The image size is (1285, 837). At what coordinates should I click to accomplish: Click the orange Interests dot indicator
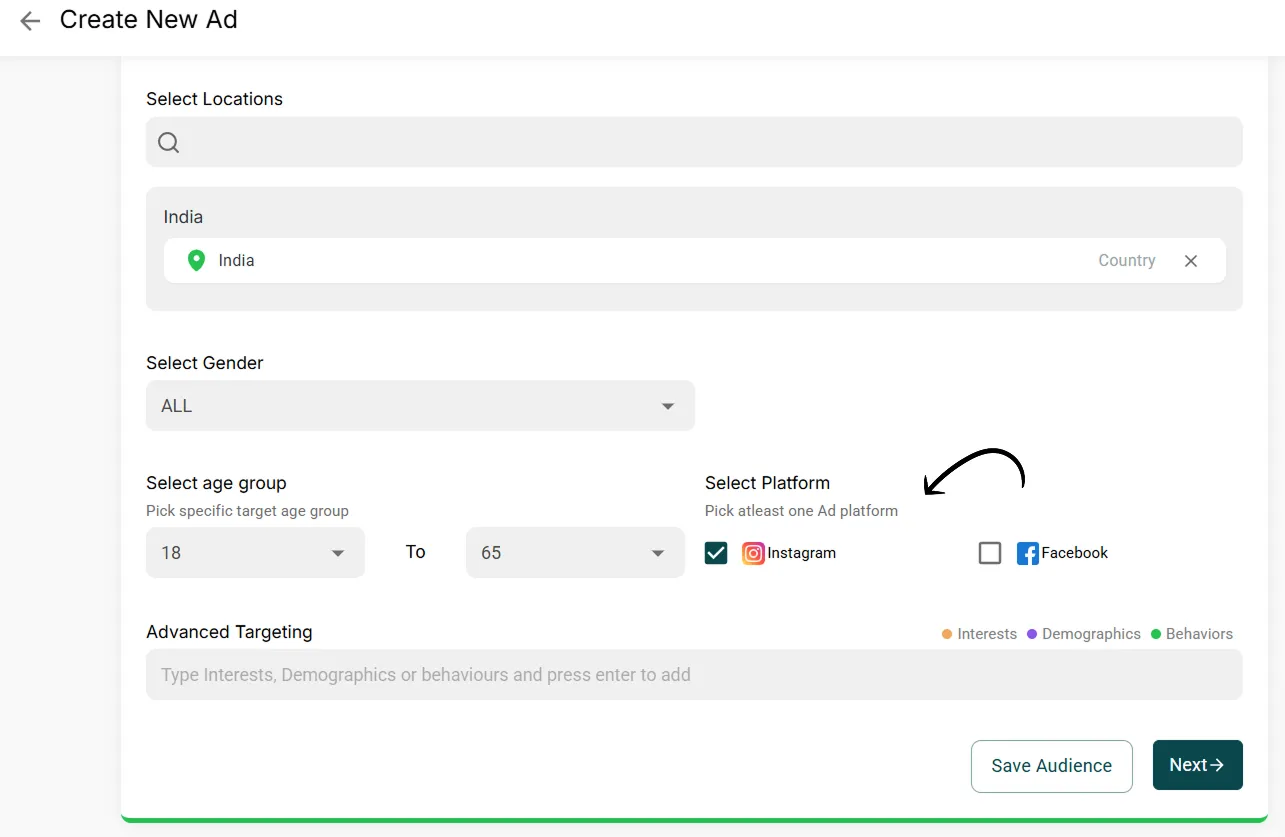946,633
